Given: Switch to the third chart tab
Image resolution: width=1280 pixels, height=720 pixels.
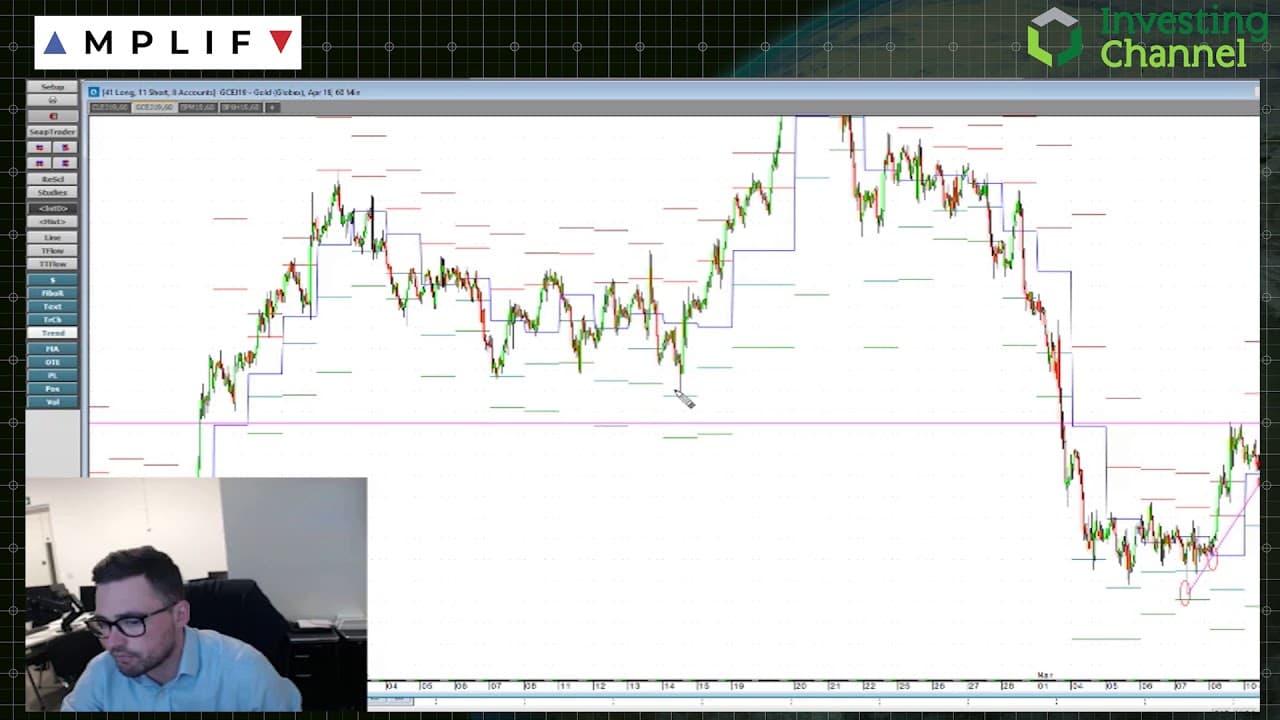Looking at the screenshot, I should [198, 107].
